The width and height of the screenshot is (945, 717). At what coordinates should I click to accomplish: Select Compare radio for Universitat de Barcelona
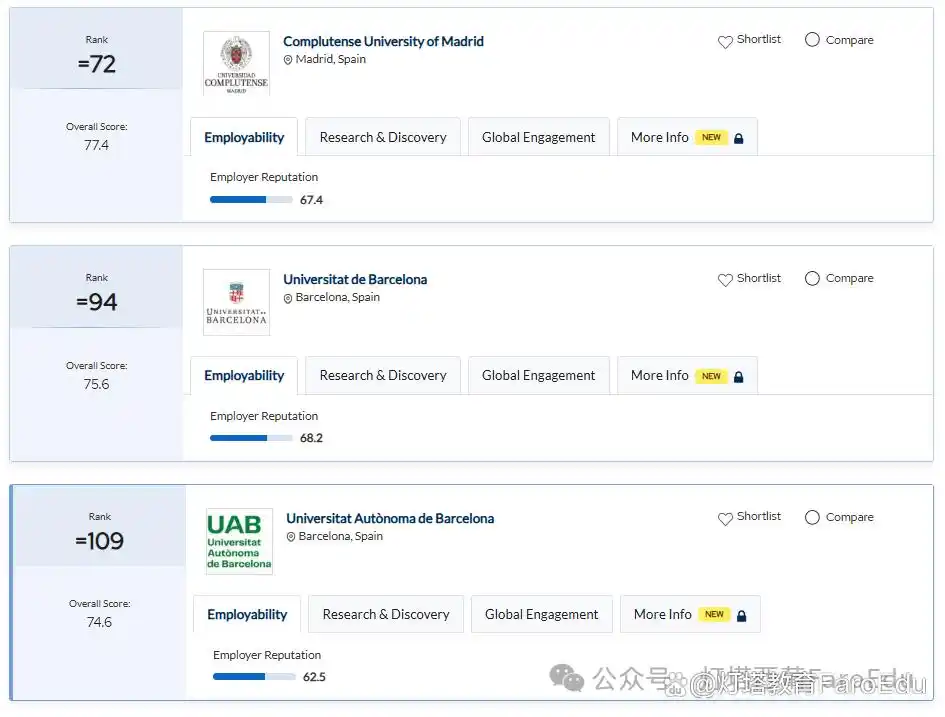(x=812, y=279)
